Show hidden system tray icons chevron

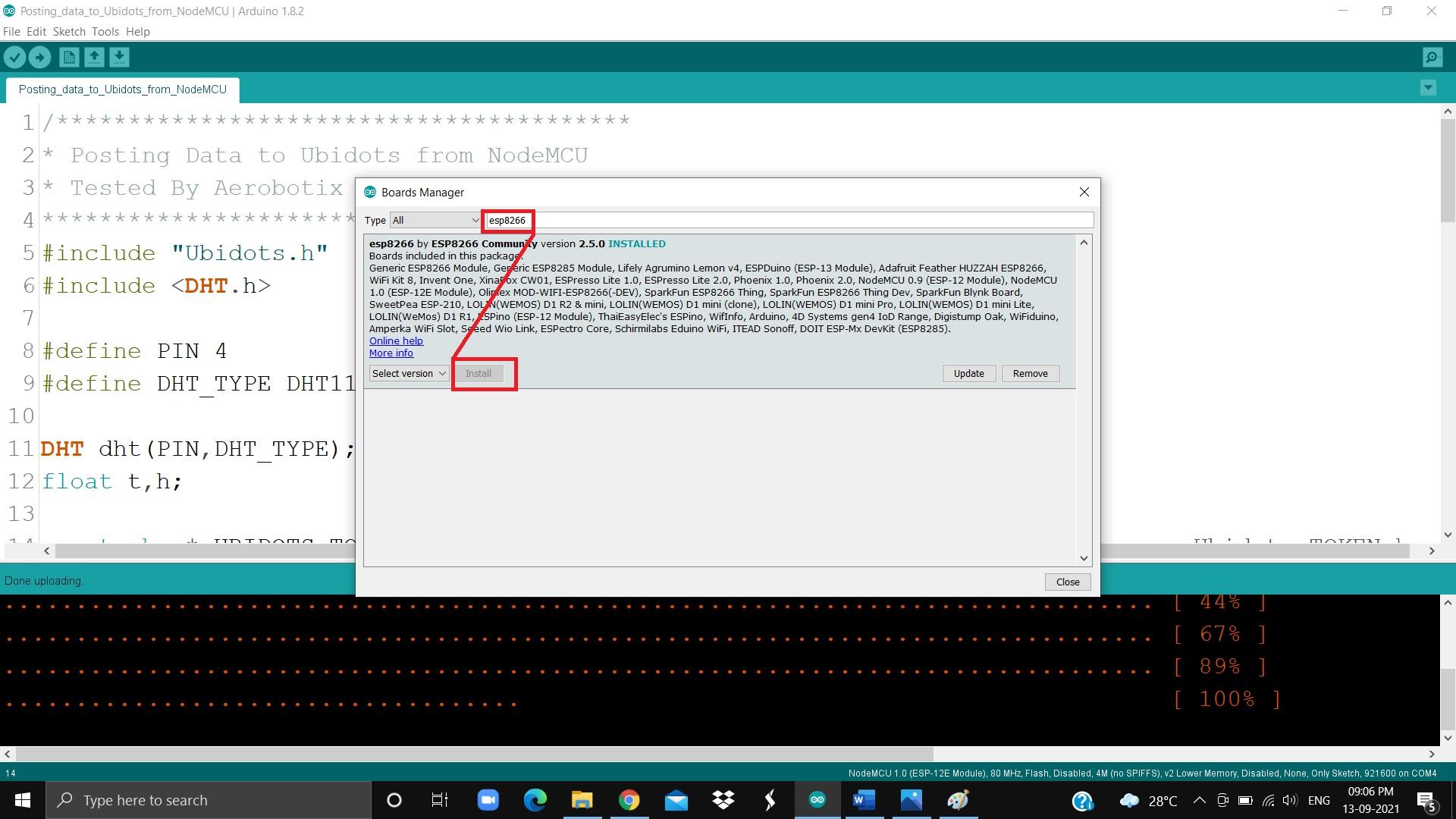(x=1199, y=800)
